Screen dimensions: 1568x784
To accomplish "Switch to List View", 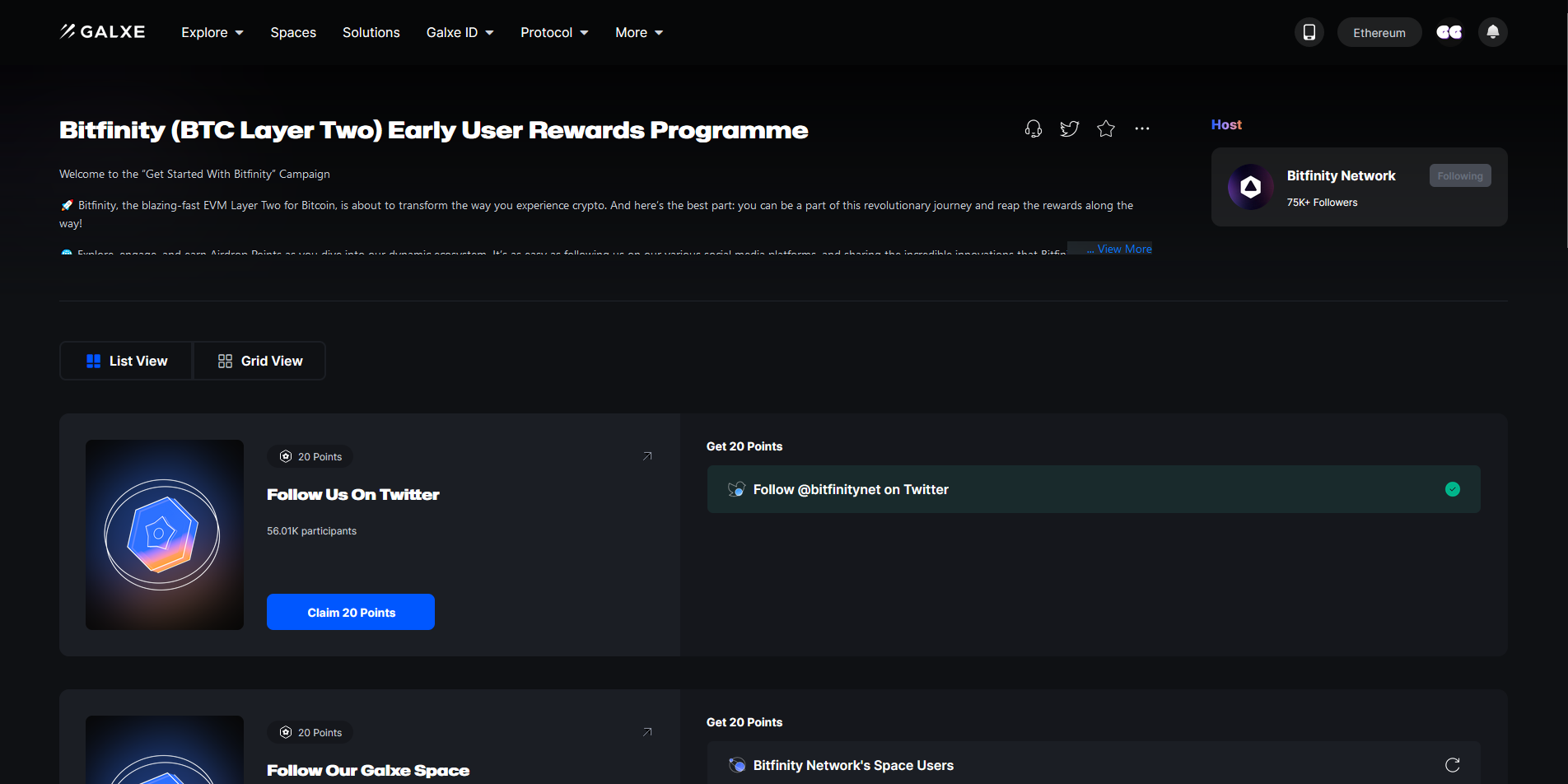I will coord(126,361).
